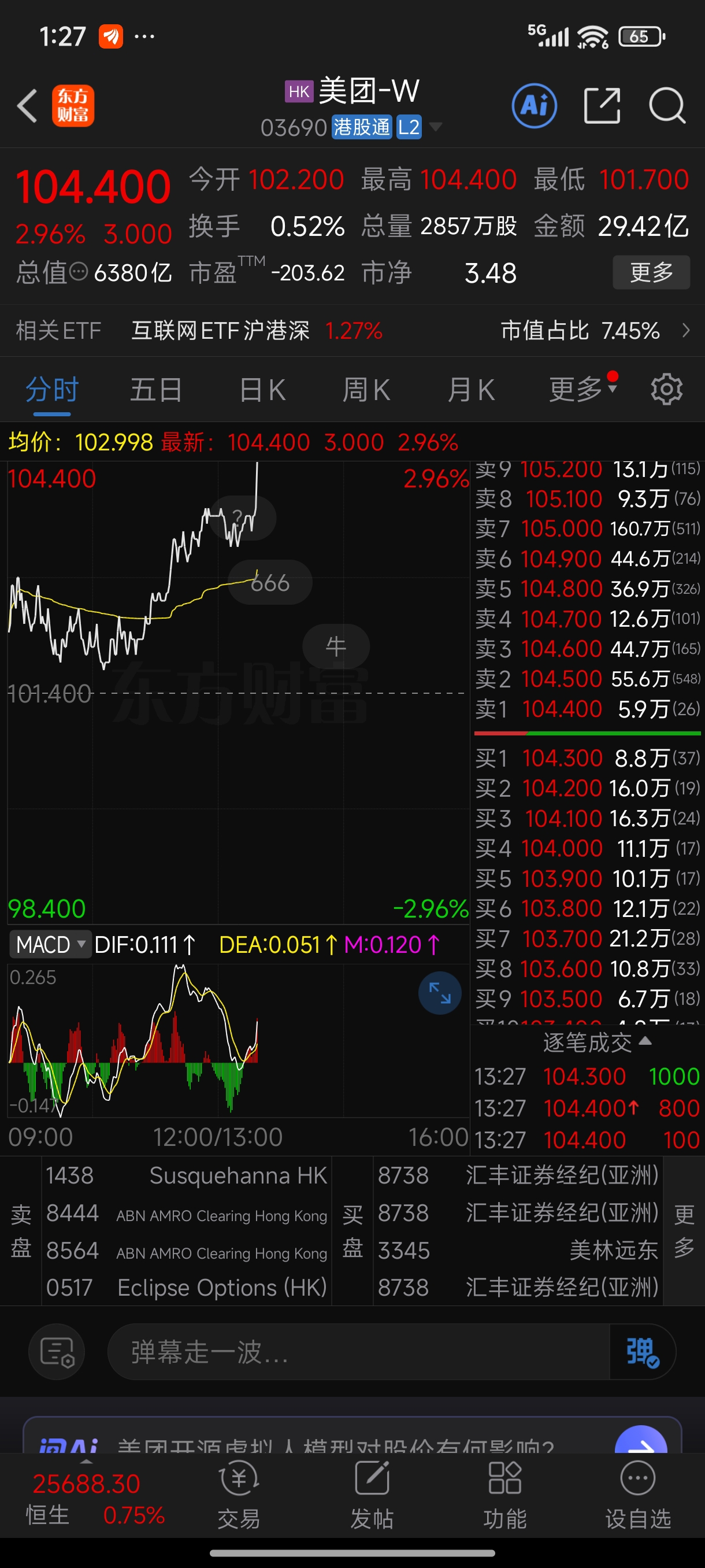
Task: Tap the back arrow icon
Action: [27, 105]
